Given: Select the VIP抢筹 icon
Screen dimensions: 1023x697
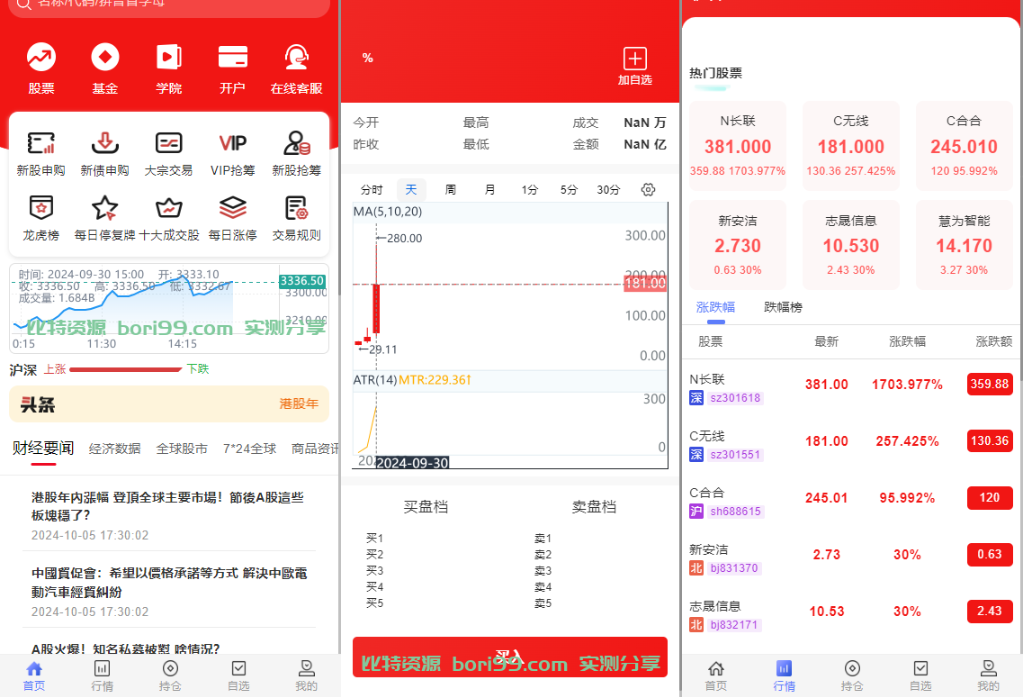Looking at the screenshot, I should click(x=232, y=148).
